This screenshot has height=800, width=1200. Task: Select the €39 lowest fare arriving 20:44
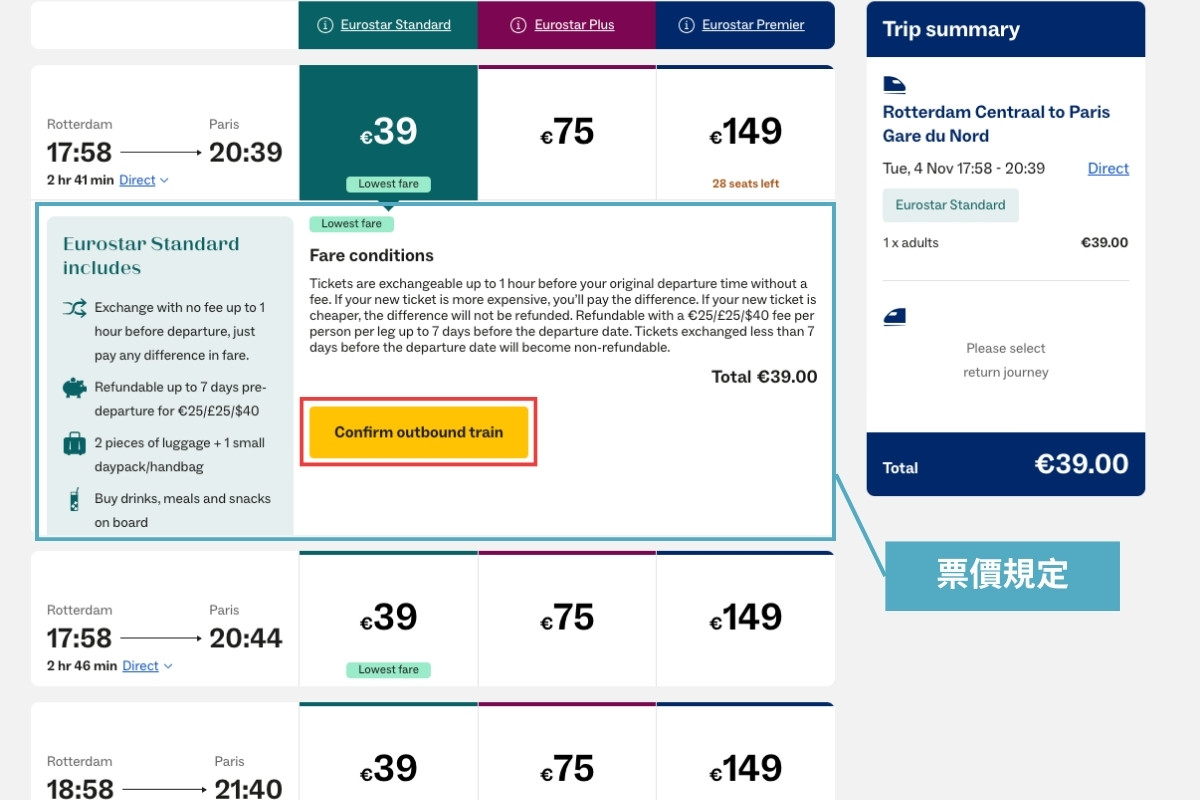click(x=388, y=618)
